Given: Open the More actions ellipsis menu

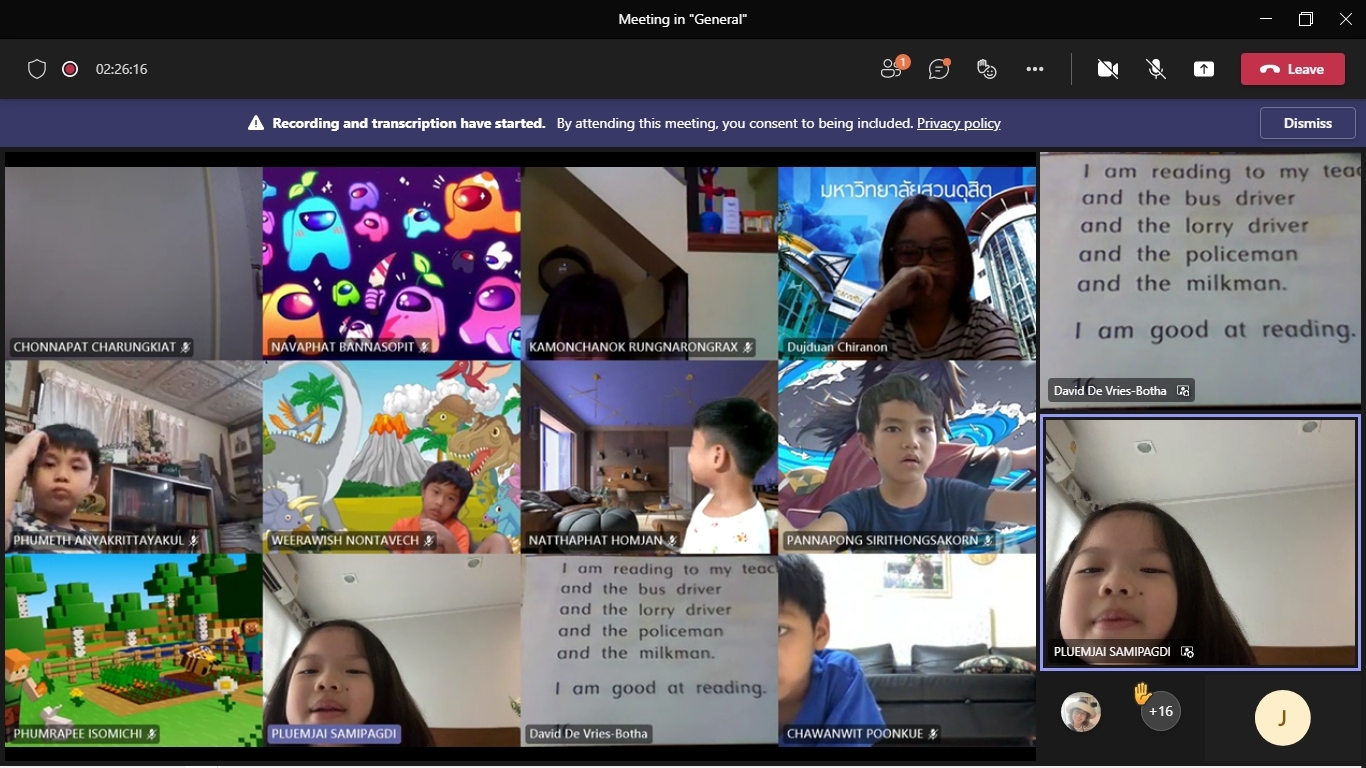Looking at the screenshot, I should [x=1035, y=69].
